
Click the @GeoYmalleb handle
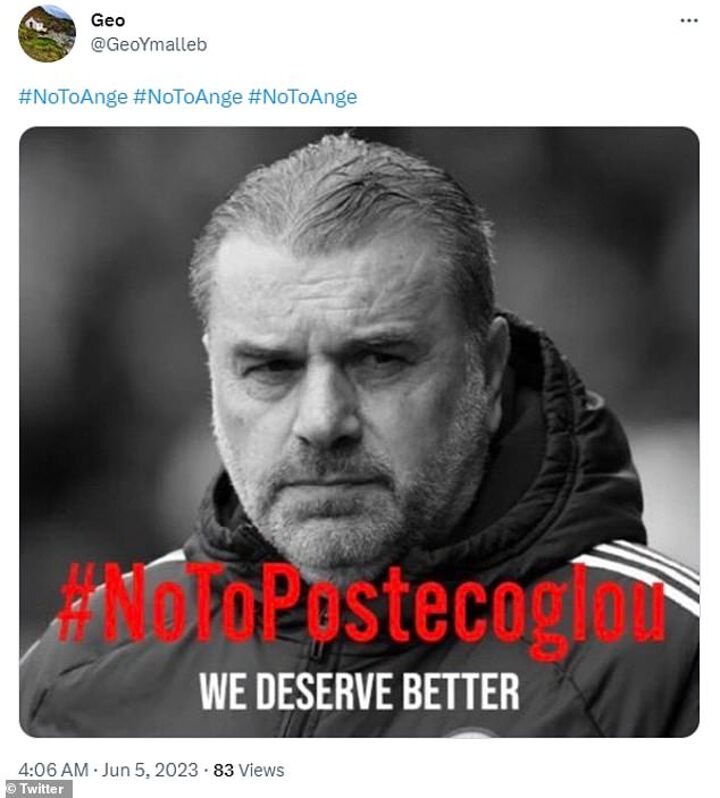pos(149,45)
